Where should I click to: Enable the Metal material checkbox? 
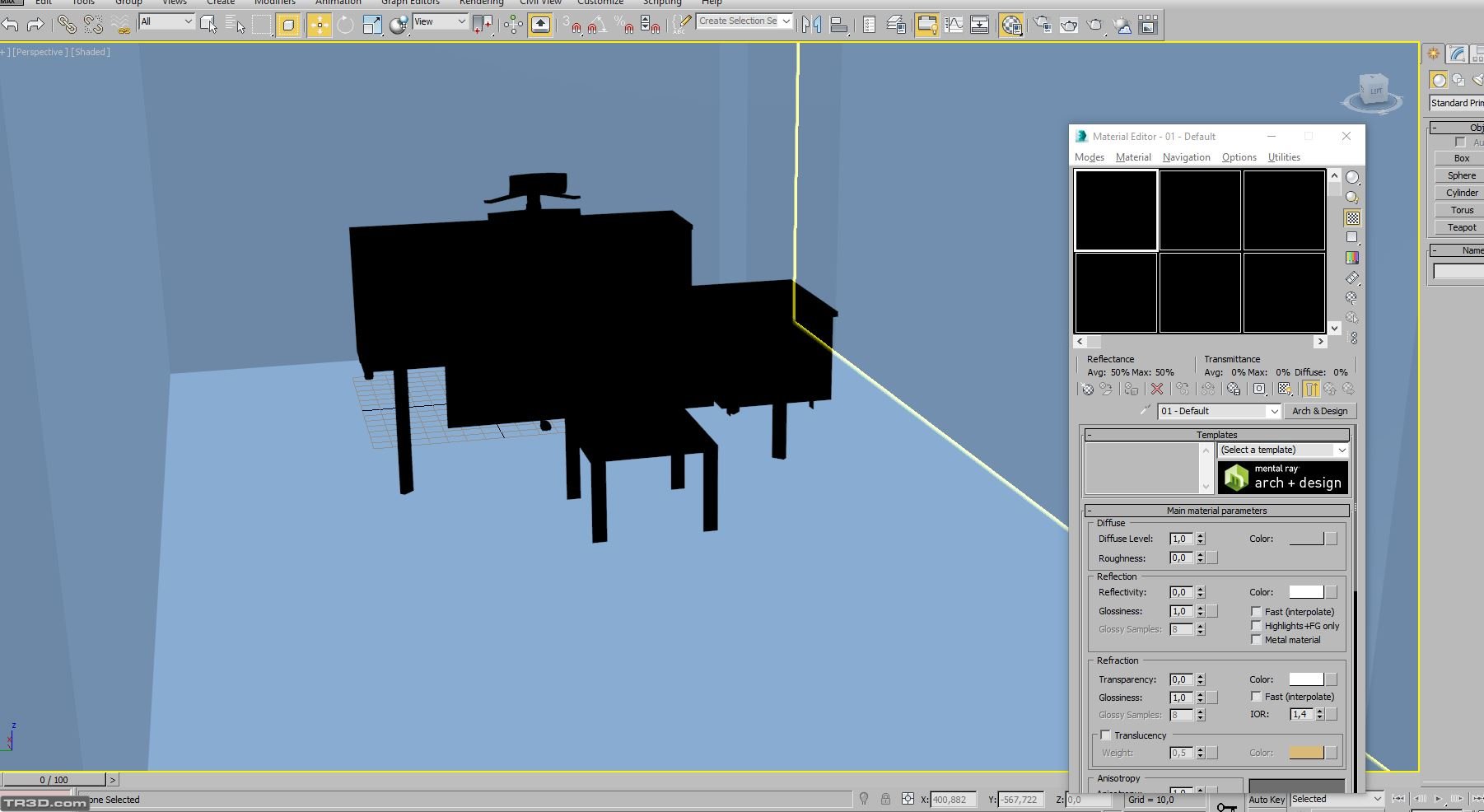coord(1256,640)
